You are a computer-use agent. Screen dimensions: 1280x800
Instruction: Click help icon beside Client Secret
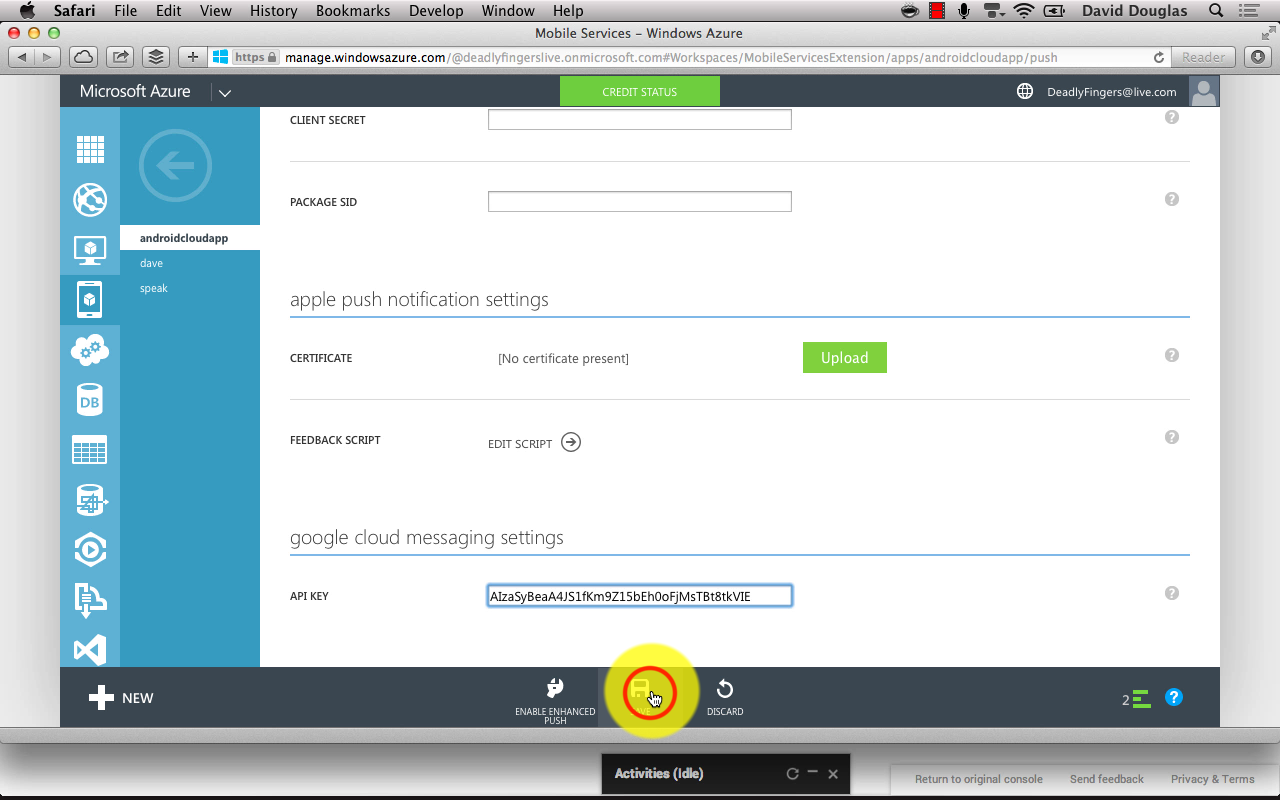[x=1172, y=117]
